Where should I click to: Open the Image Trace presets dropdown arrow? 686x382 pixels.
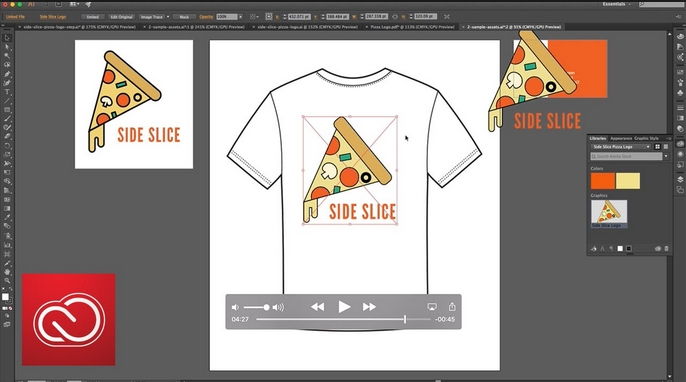click(x=168, y=17)
